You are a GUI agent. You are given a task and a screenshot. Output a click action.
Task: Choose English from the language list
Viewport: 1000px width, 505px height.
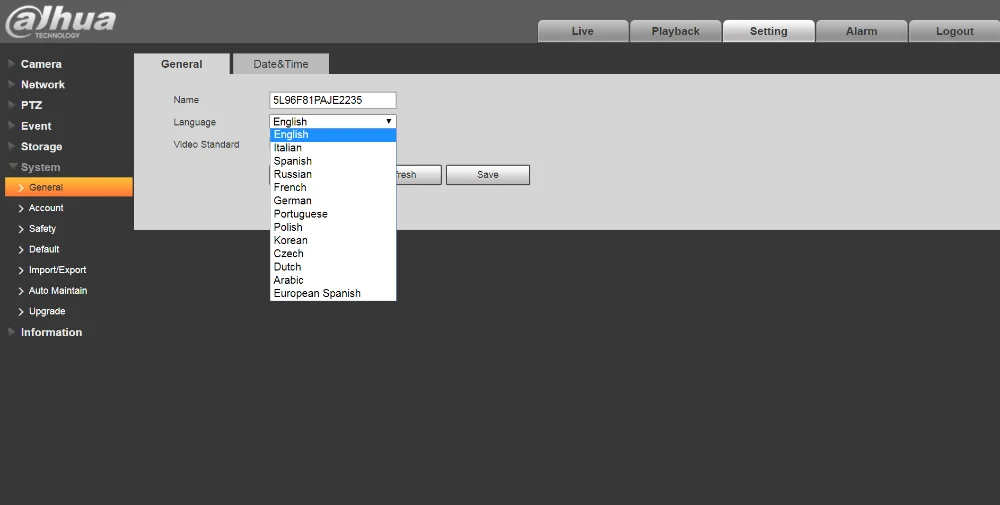[333, 135]
